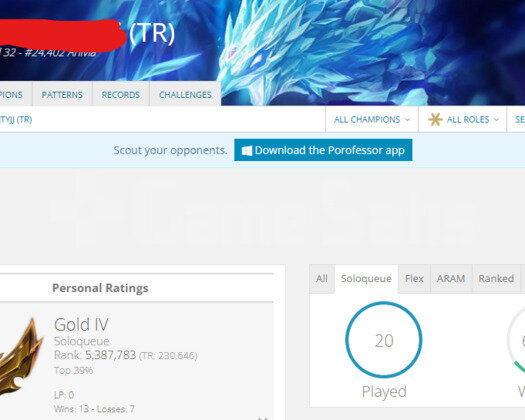Click the gold star roles icon

(435, 120)
